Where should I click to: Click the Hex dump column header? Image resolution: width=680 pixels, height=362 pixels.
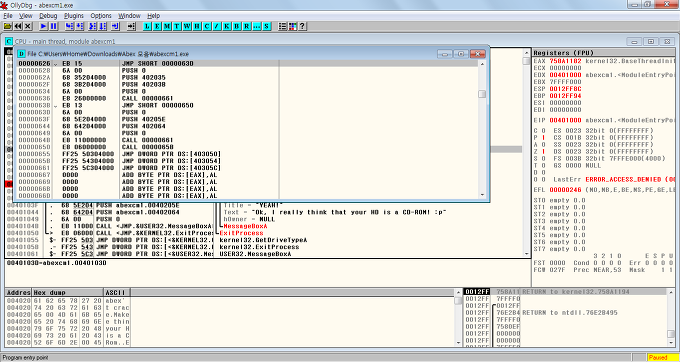[x=68, y=292]
